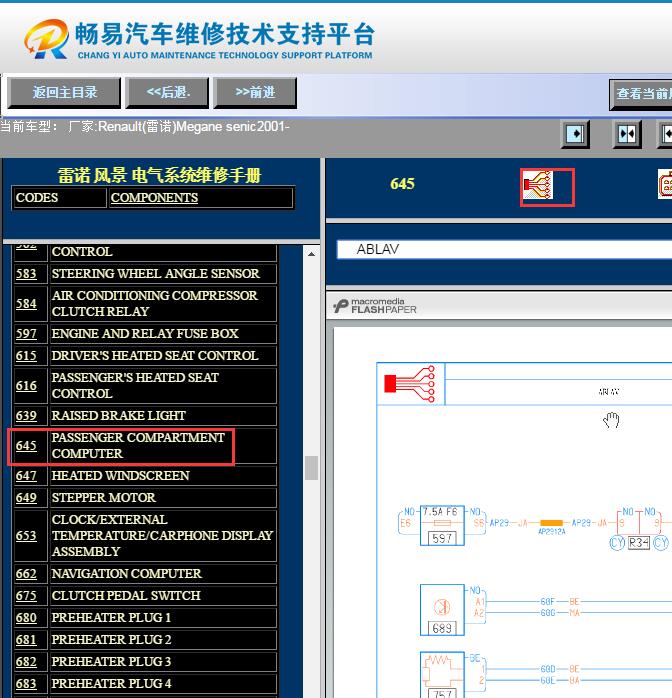Click the component list scroll-up arrow
Viewport: 672px width, 698px height.
point(312,254)
